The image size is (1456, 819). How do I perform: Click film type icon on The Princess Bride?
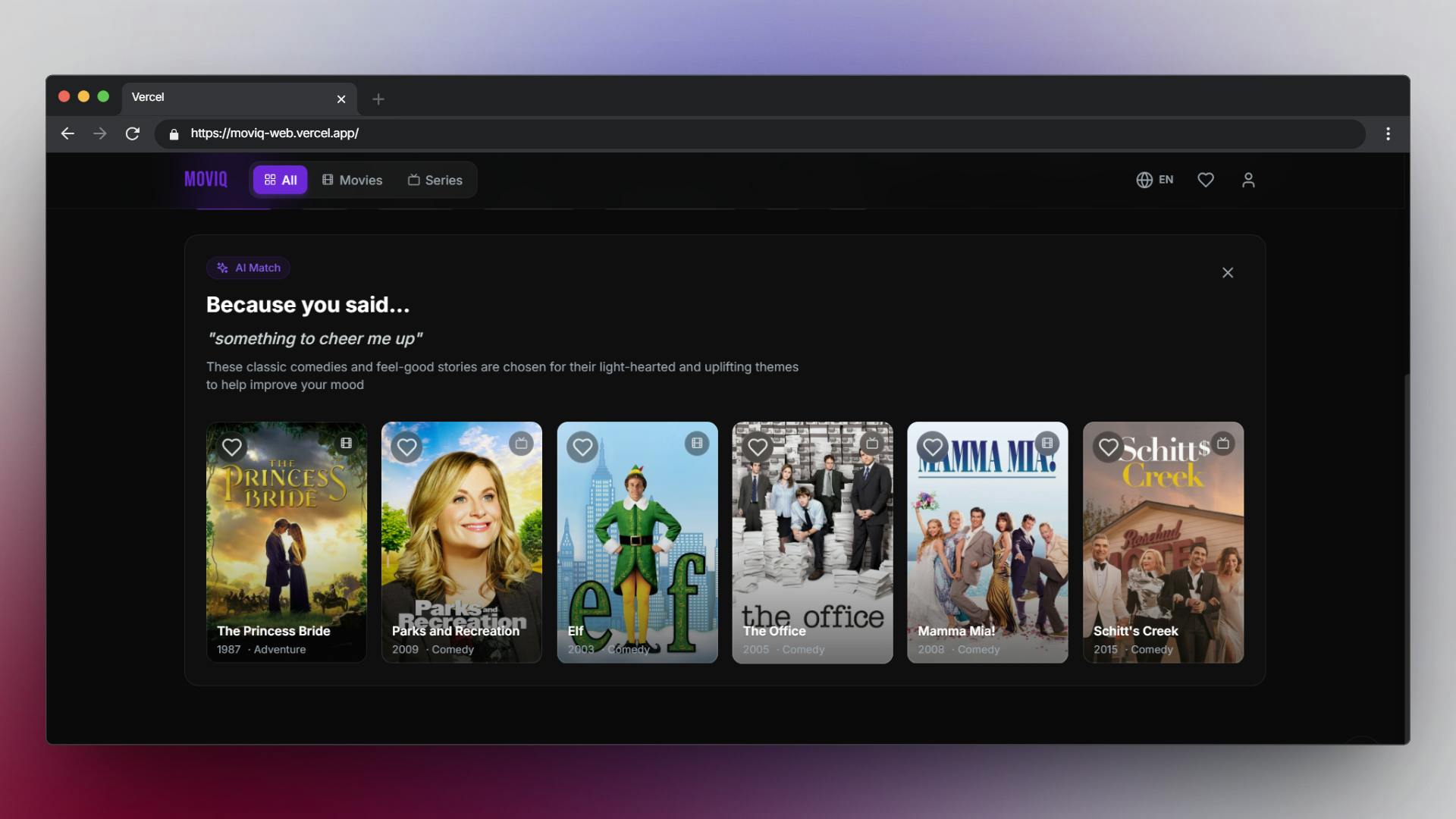point(347,443)
